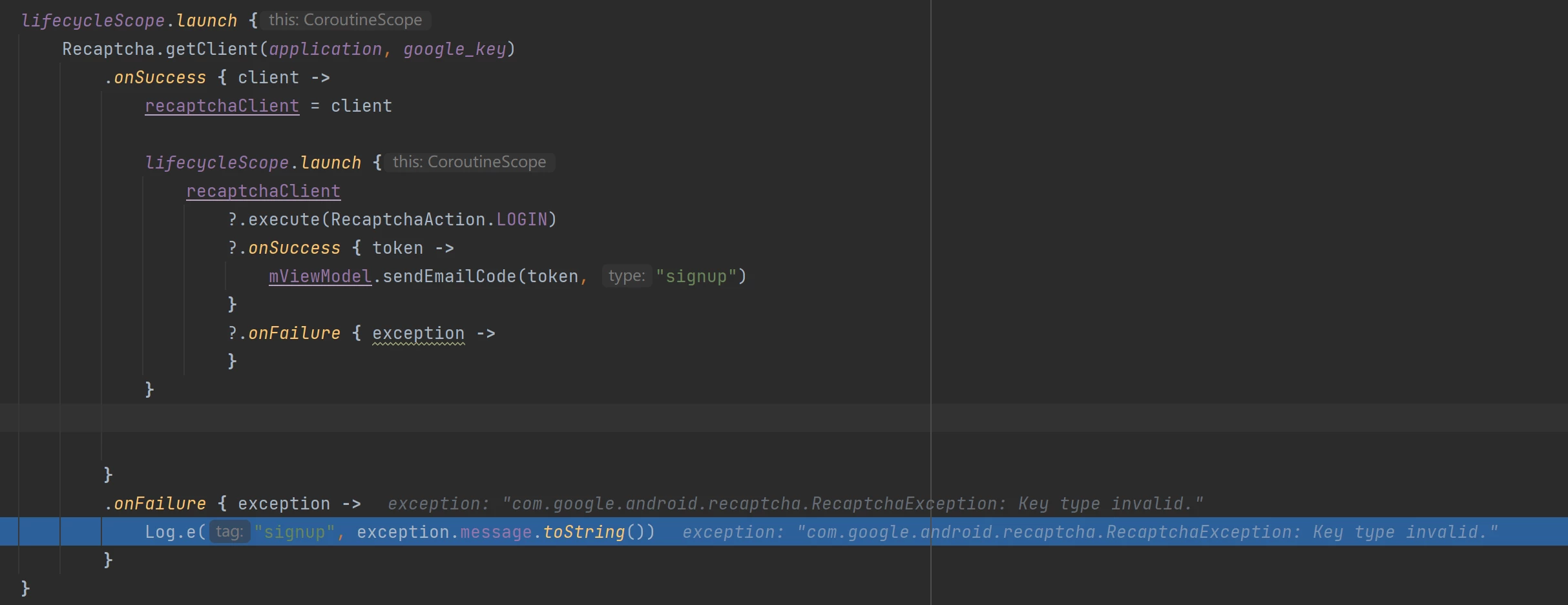The width and height of the screenshot is (1568, 605).
Task: Click the toString call on the highlighted line
Action: 584,532
